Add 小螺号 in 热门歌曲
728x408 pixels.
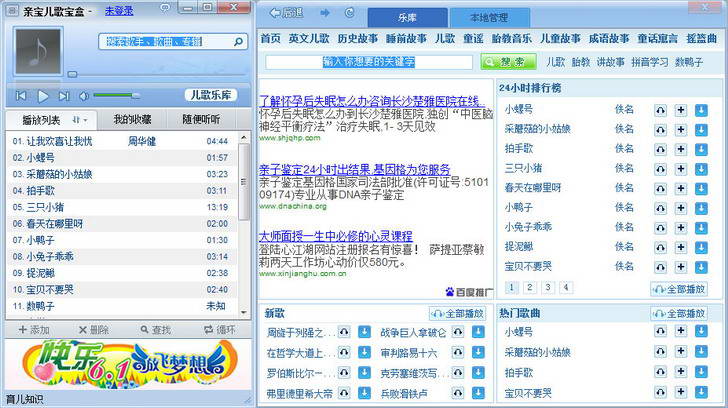pos(681,331)
